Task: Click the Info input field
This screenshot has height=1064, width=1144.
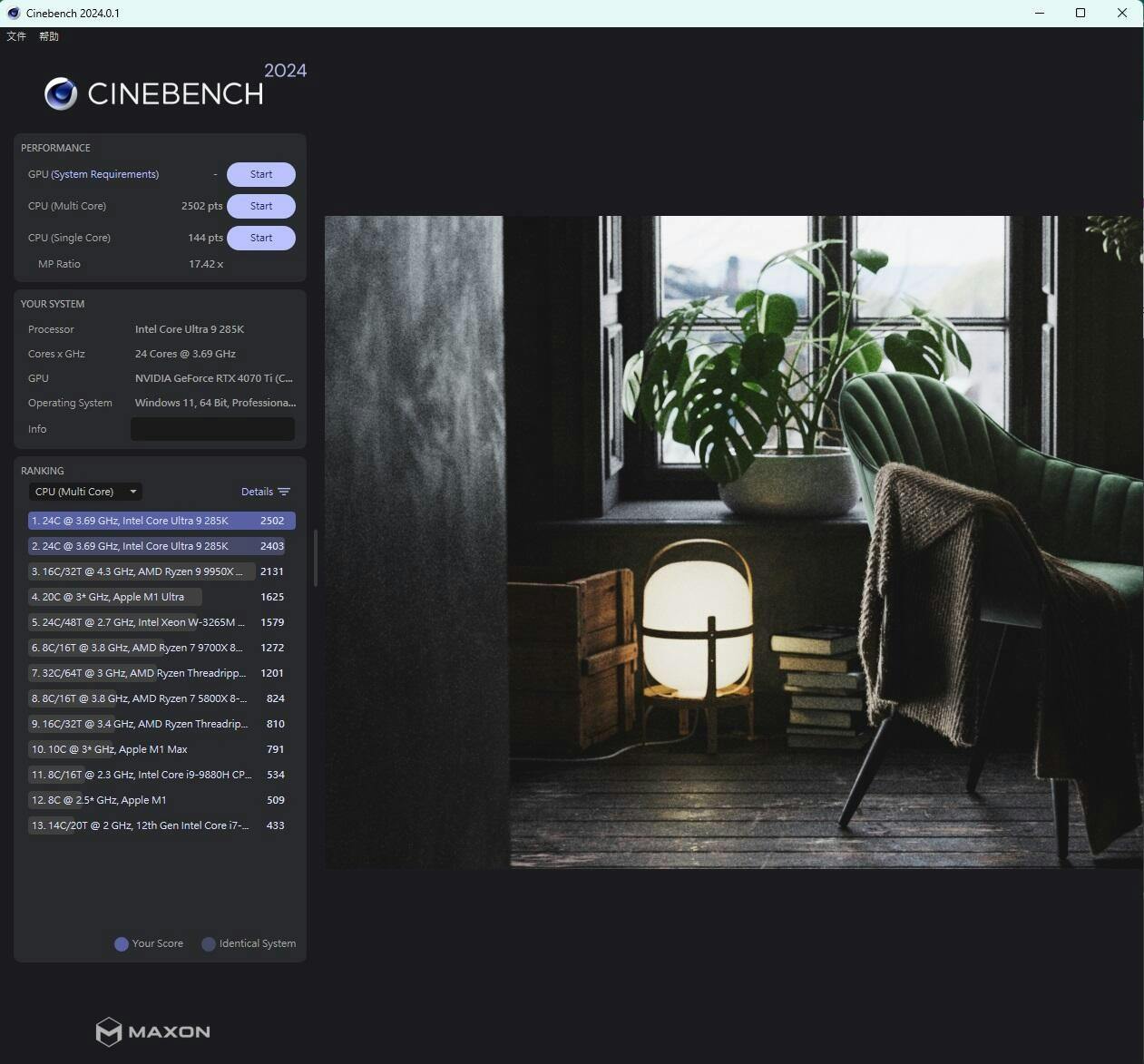Action: coord(212,429)
